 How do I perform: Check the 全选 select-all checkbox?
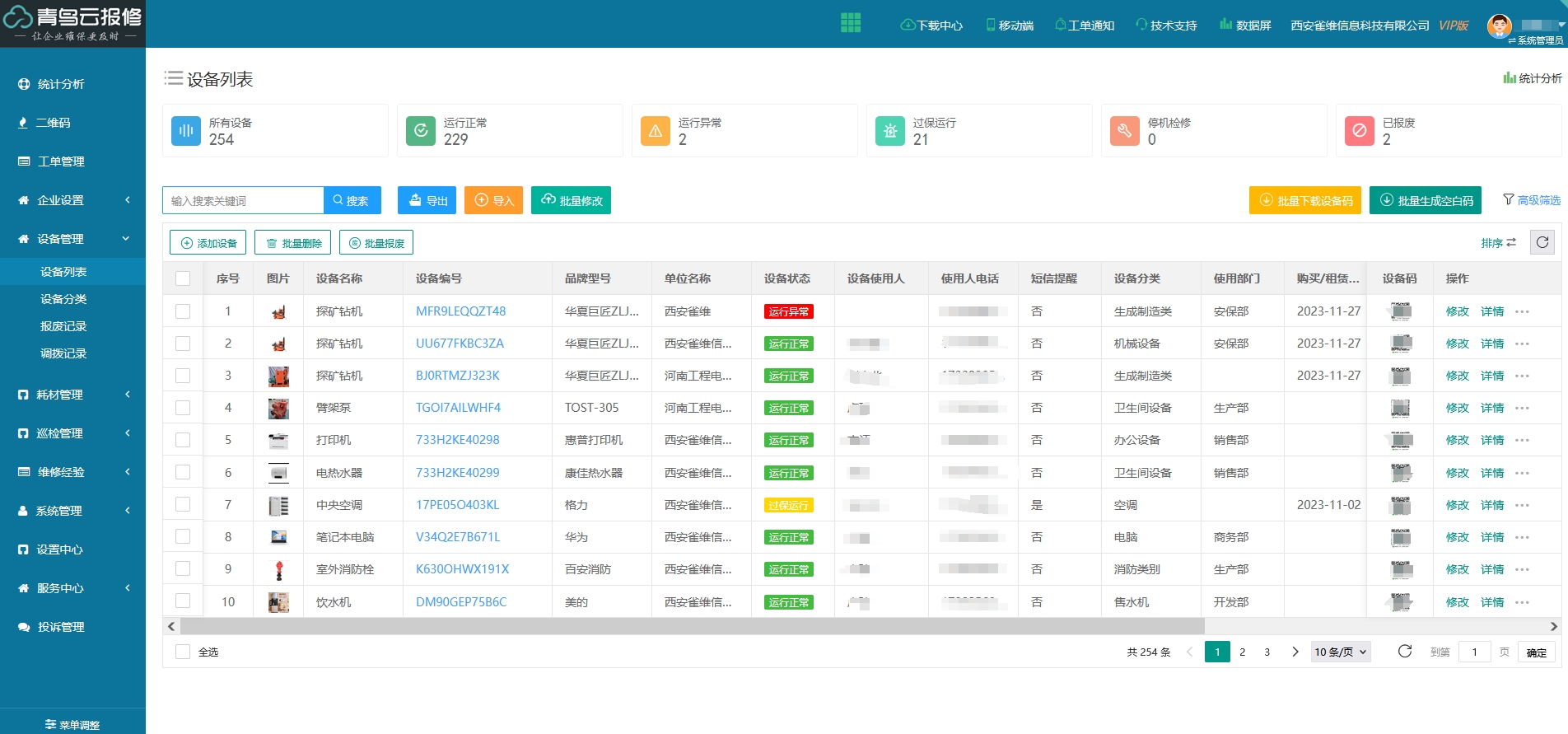(183, 652)
